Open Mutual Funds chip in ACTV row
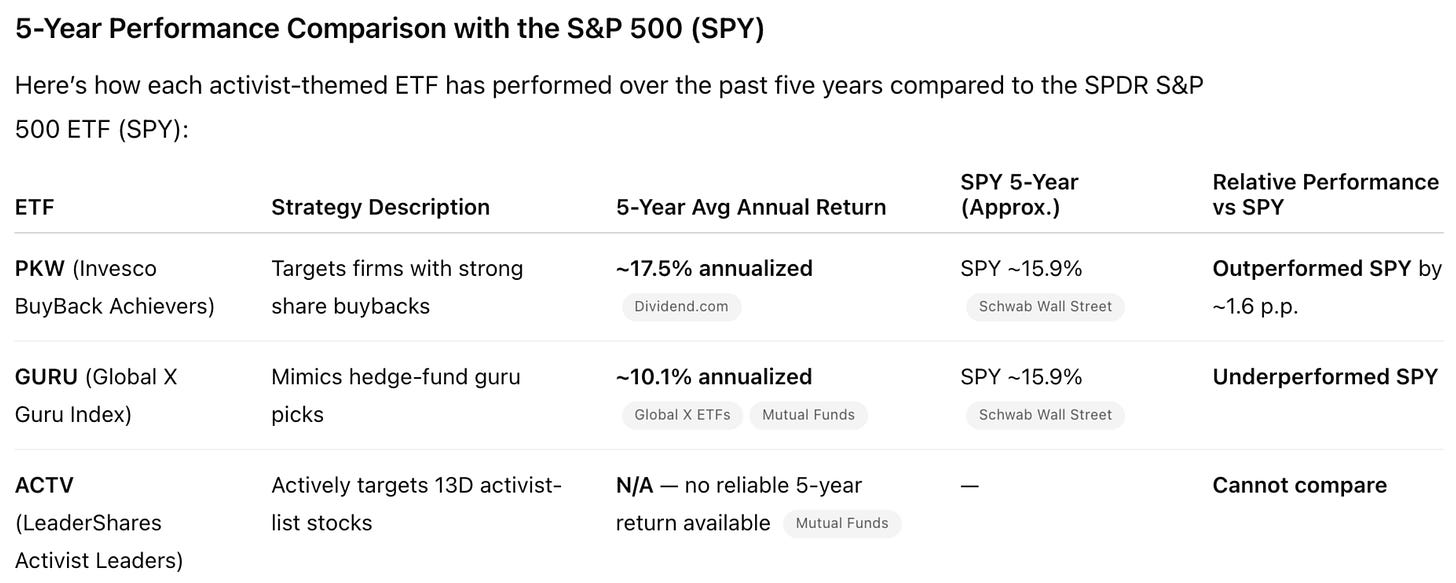The image size is (1456, 583). click(x=842, y=523)
